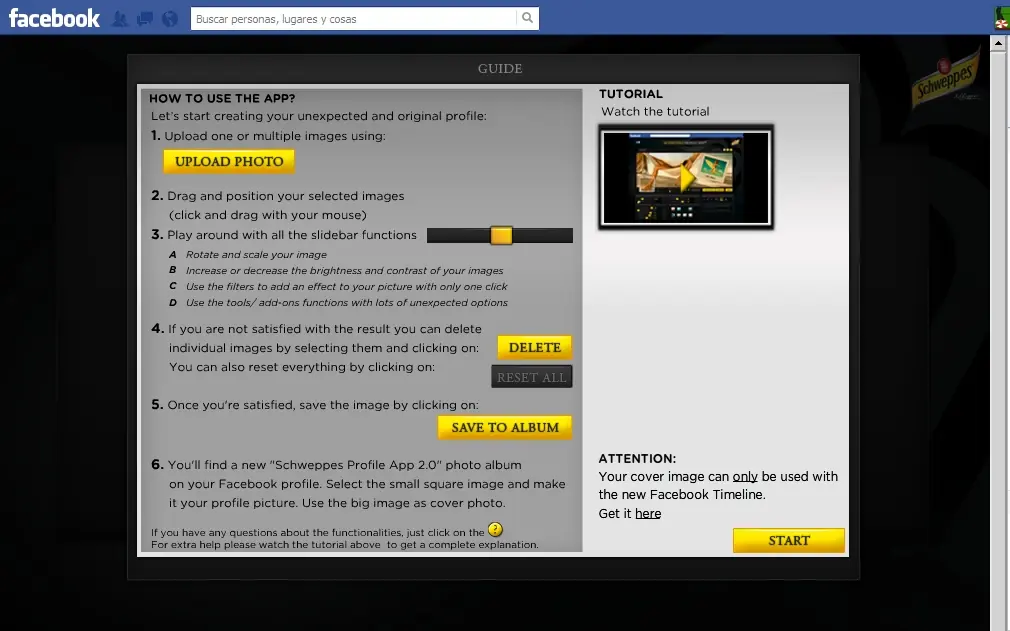Screen dimensions: 1010x631
Task: Open the friend requests icon
Action: pos(120,19)
